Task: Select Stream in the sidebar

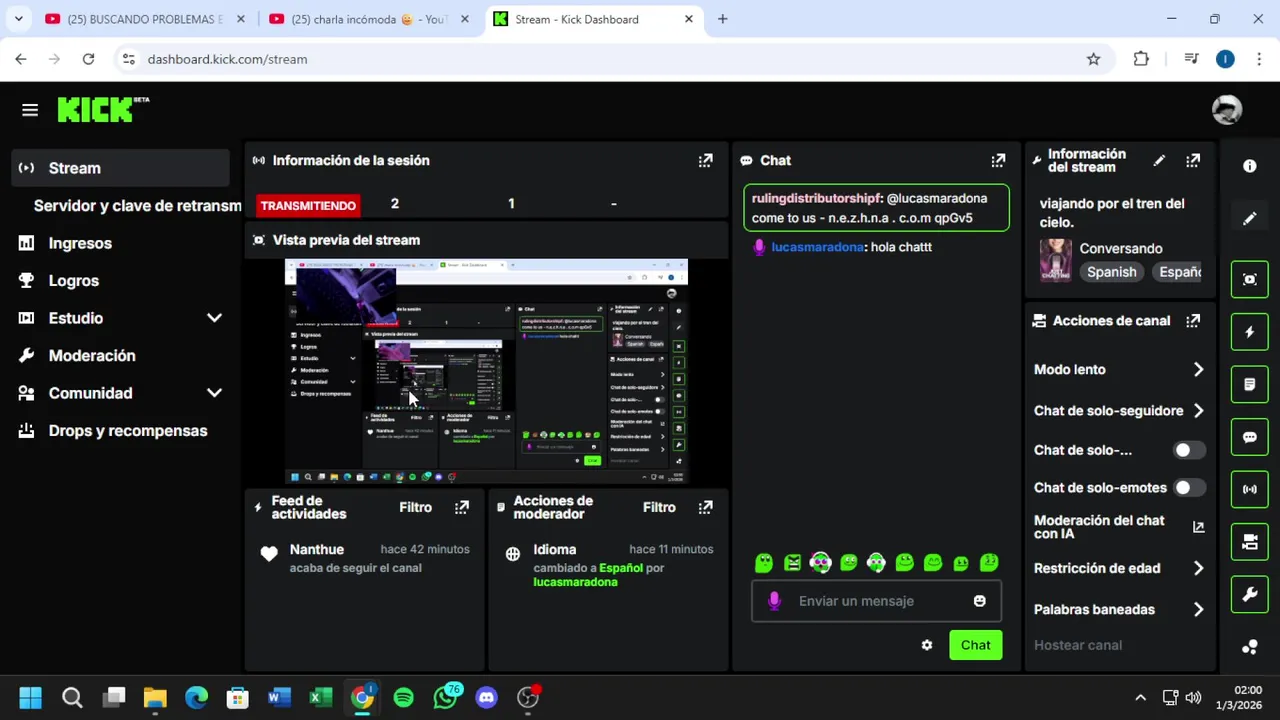Action: pyautogui.click(x=120, y=168)
